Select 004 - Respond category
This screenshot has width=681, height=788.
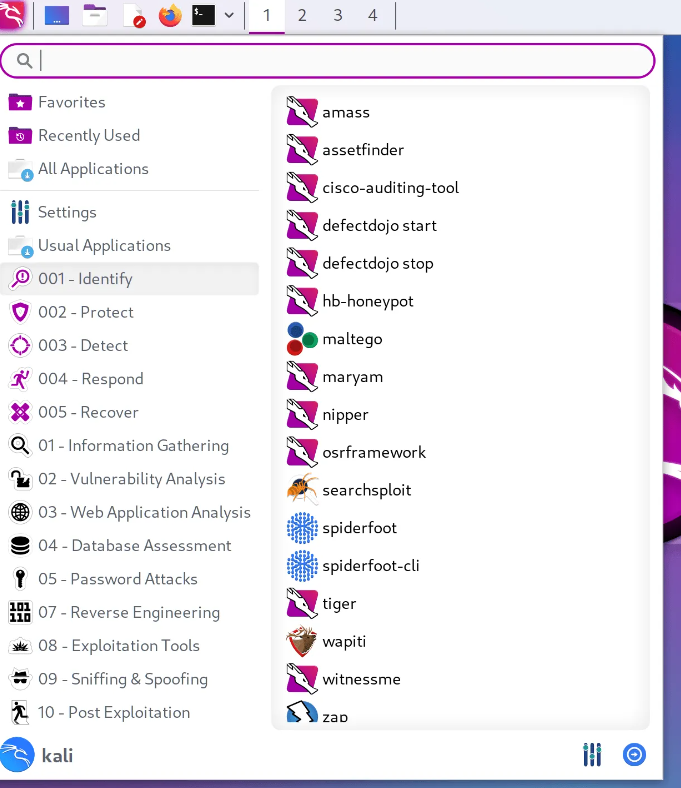[130, 378]
